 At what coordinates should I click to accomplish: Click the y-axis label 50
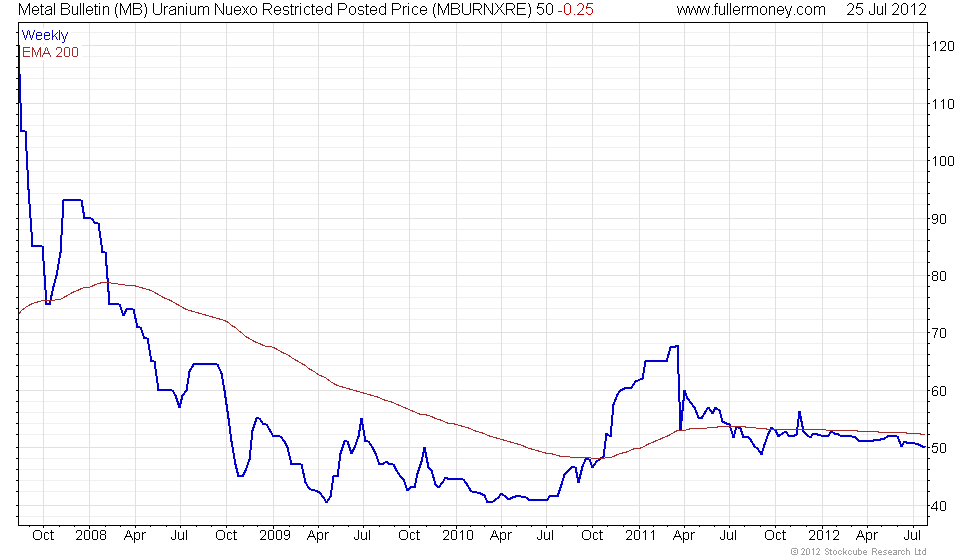(x=939, y=449)
